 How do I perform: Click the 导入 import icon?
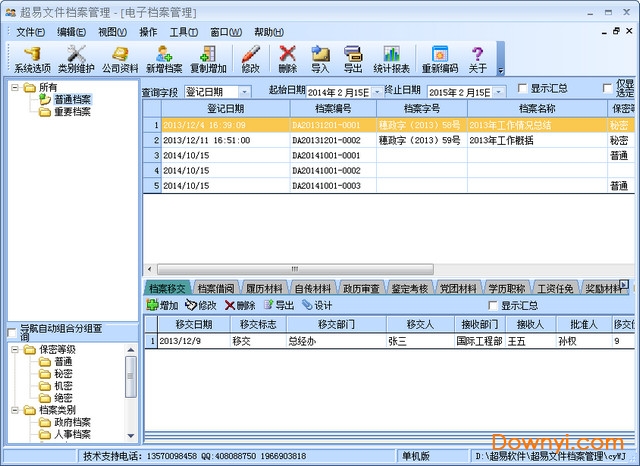click(x=320, y=59)
